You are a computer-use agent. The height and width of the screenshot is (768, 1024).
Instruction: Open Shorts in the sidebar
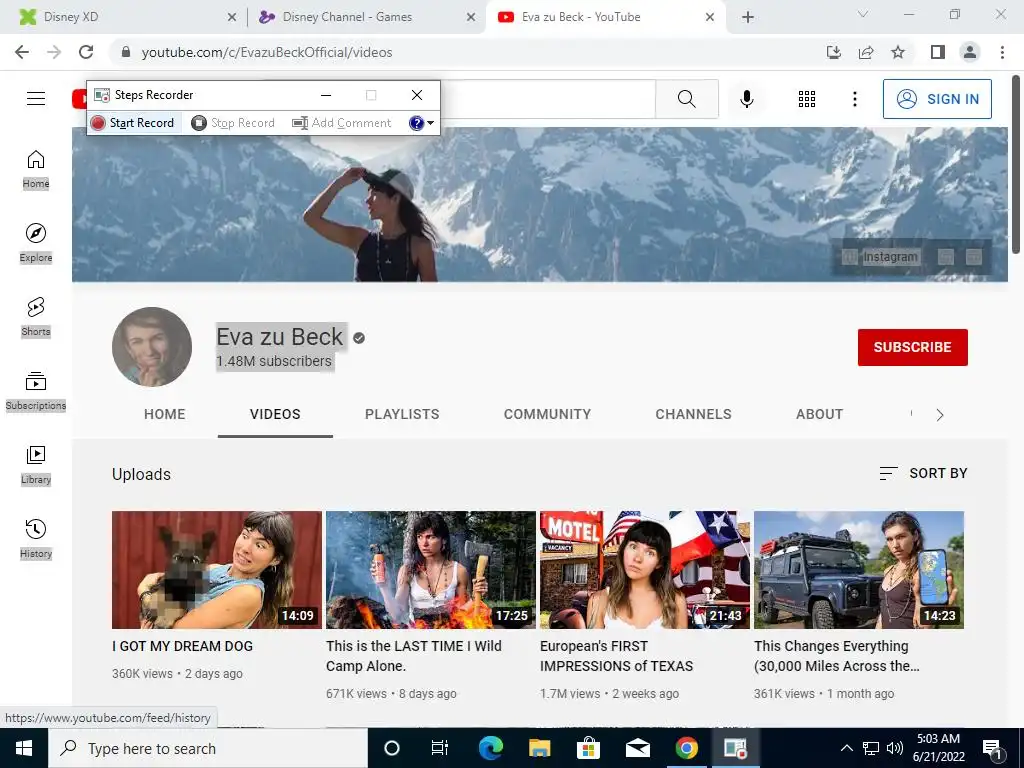[x=36, y=317]
